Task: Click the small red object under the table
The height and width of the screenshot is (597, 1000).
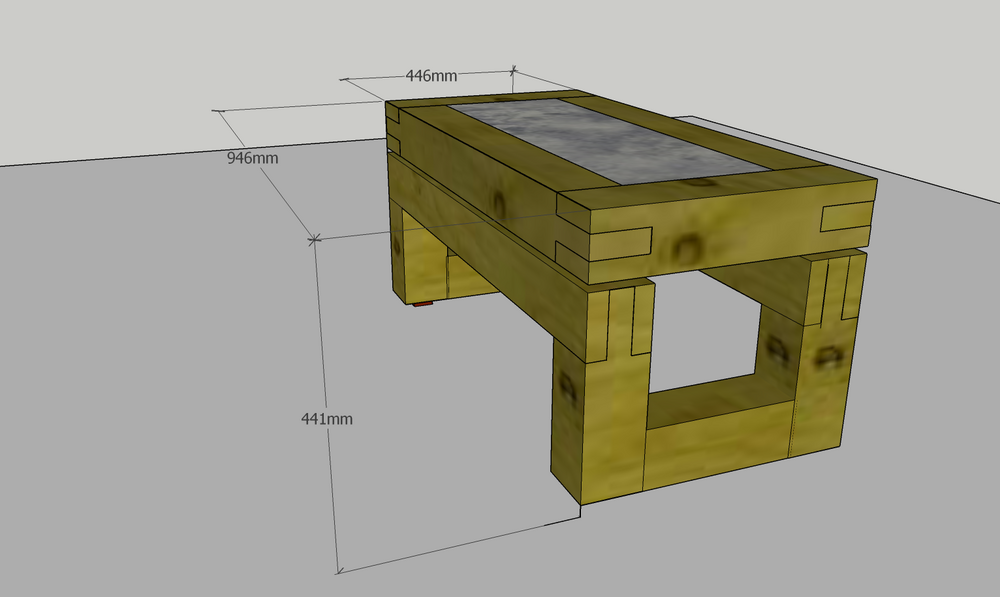Action: [424, 303]
